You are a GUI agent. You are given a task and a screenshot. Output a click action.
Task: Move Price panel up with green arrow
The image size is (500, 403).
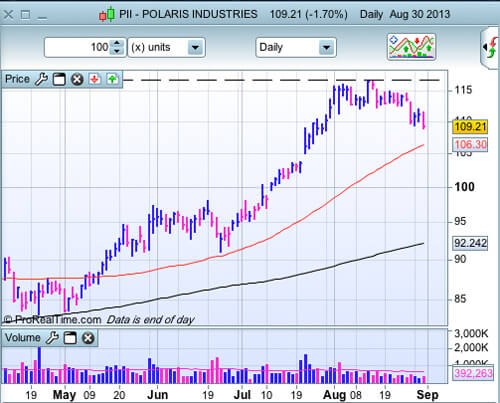point(112,79)
